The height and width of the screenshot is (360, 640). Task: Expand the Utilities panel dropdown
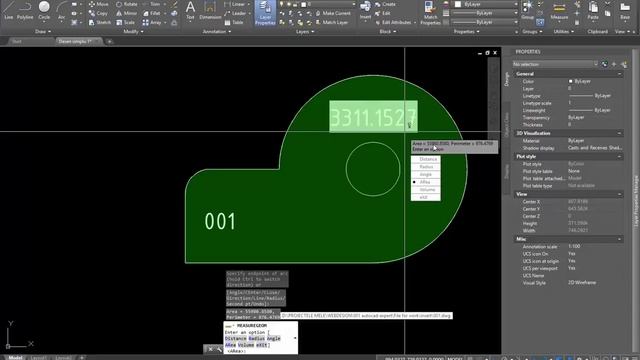point(563,31)
